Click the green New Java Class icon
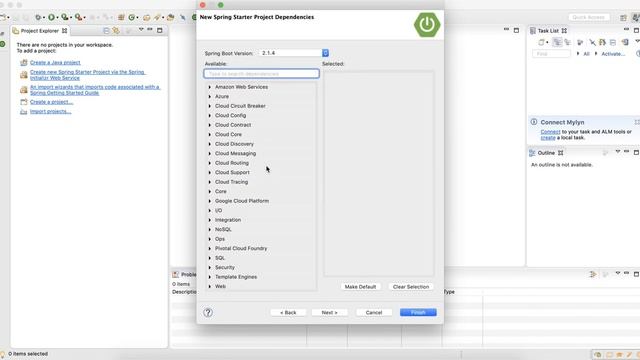This screenshot has height=360, width=640. click(132, 17)
